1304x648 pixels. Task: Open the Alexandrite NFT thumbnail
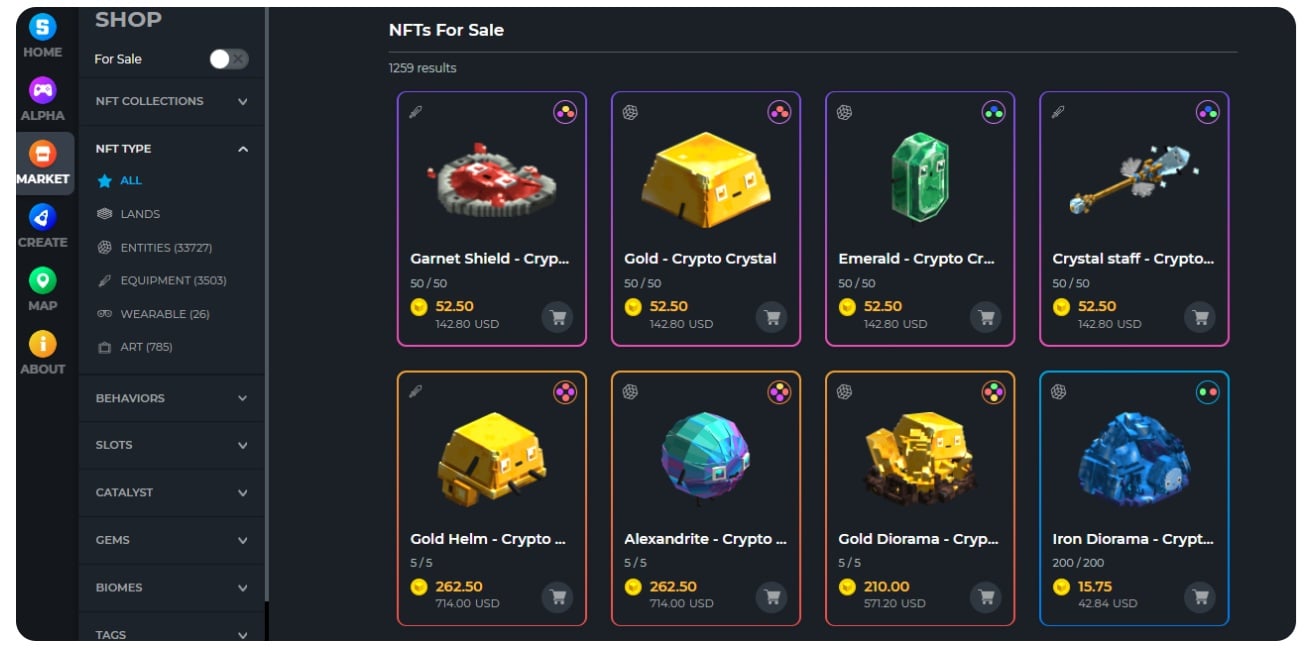[705, 454]
